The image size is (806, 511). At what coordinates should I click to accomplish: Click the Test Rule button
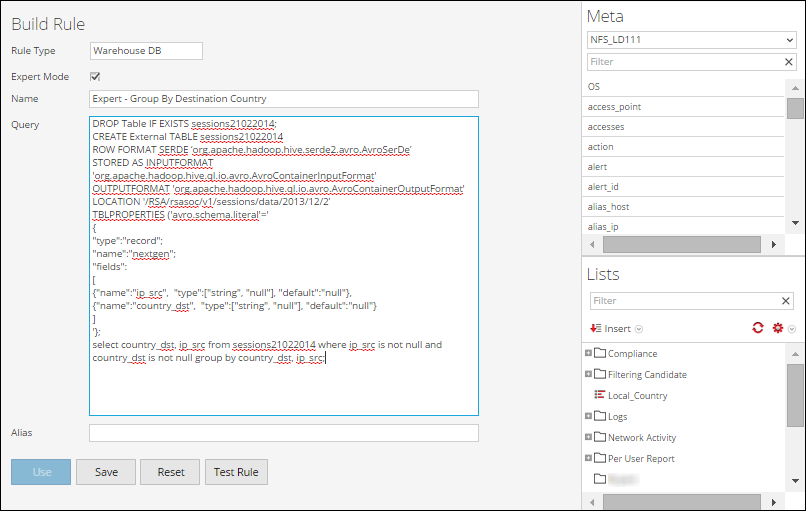236,472
